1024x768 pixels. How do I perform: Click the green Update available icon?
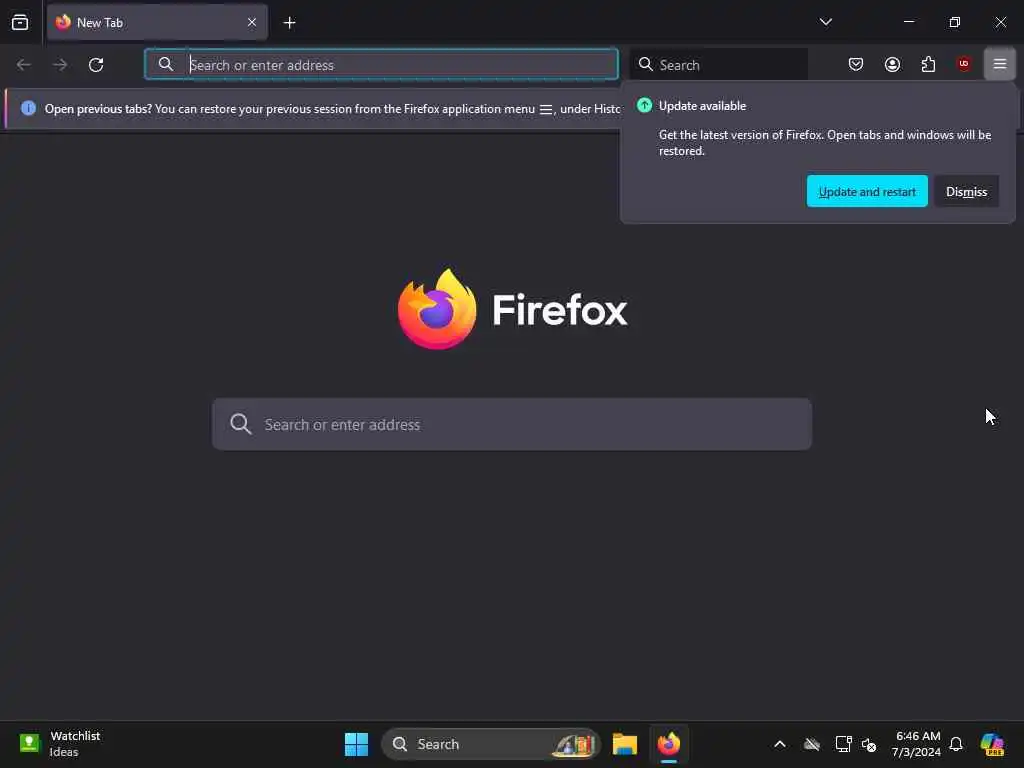coord(644,105)
